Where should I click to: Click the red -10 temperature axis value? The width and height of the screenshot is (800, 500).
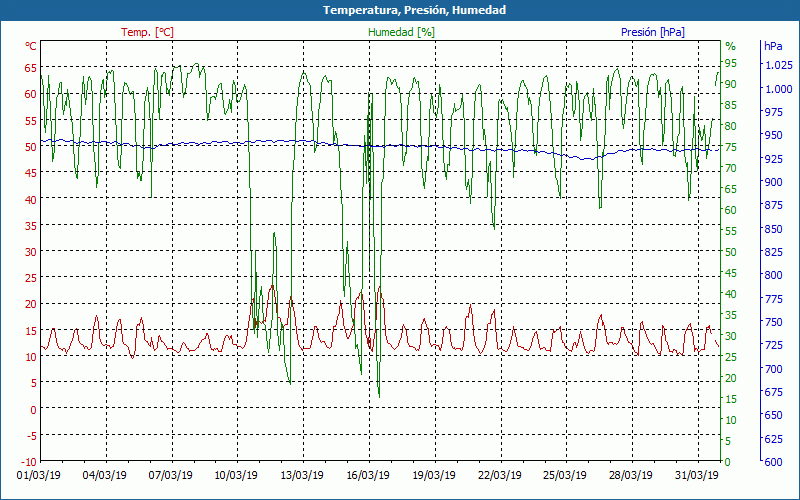pyautogui.click(x=29, y=462)
